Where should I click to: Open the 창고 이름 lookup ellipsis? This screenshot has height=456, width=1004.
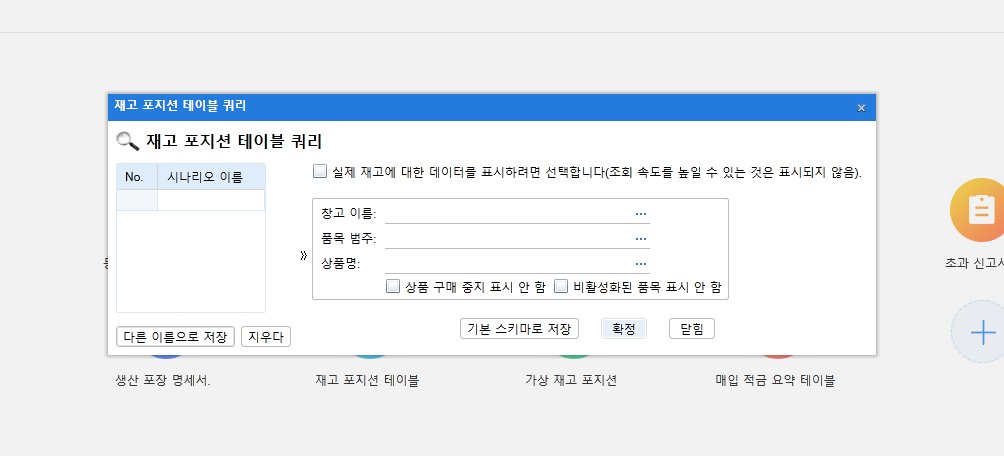(641, 213)
